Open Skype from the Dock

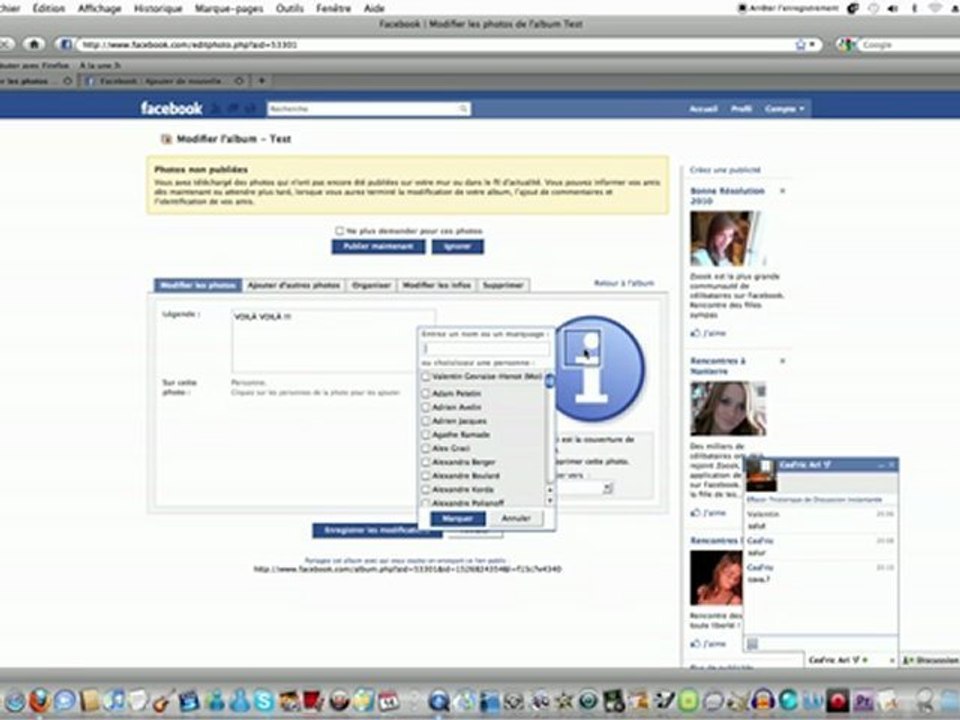click(264, 700)
